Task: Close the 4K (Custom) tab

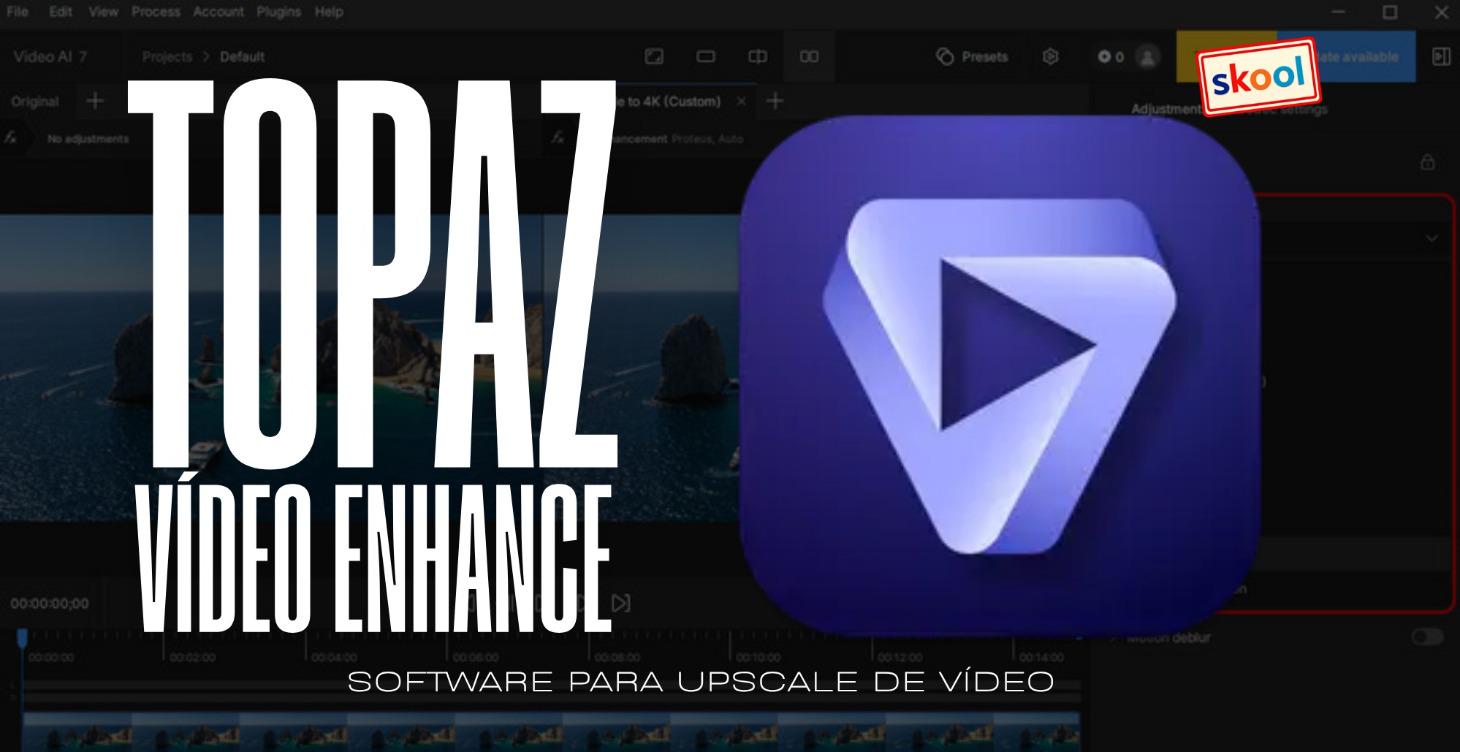Action: click(741, 102)
